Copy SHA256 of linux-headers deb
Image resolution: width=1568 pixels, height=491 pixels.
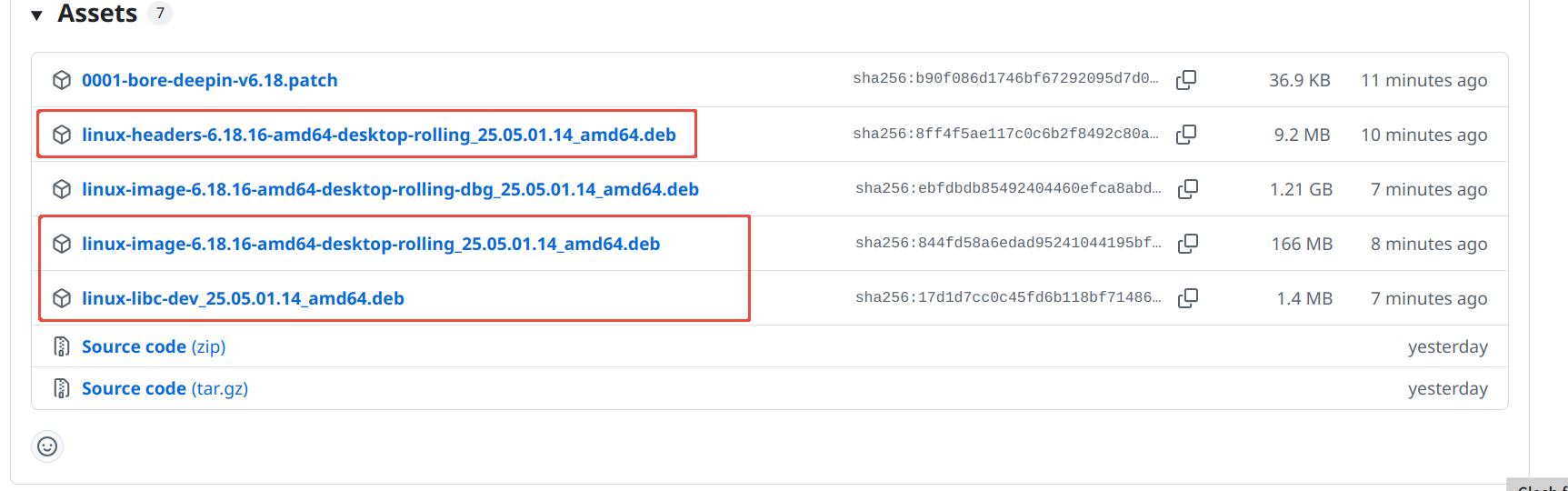click(x=1185, y=135)
